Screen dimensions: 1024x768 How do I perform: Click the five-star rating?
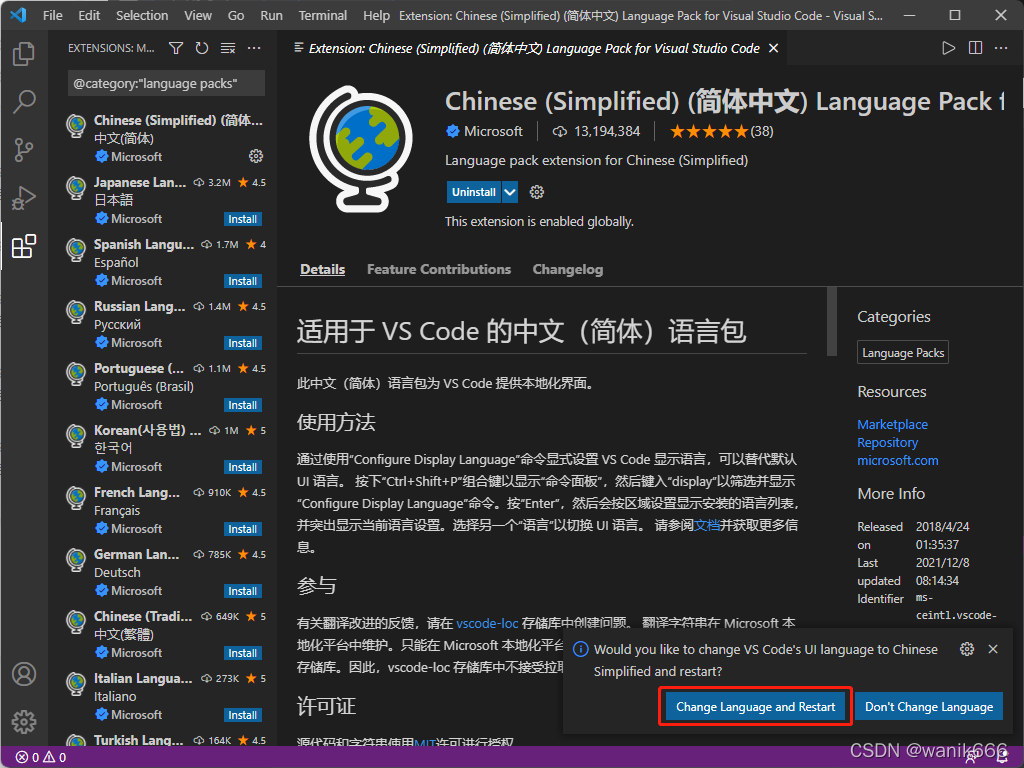[709, 132]
